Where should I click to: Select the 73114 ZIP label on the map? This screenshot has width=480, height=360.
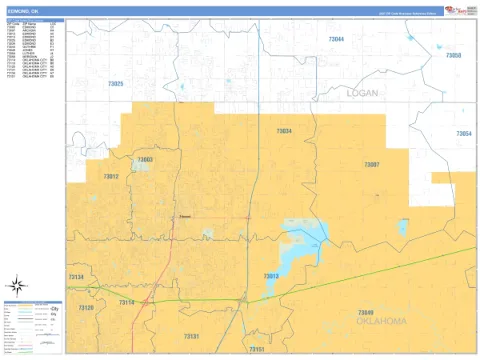pyautogui.click(x=127, y=303)
